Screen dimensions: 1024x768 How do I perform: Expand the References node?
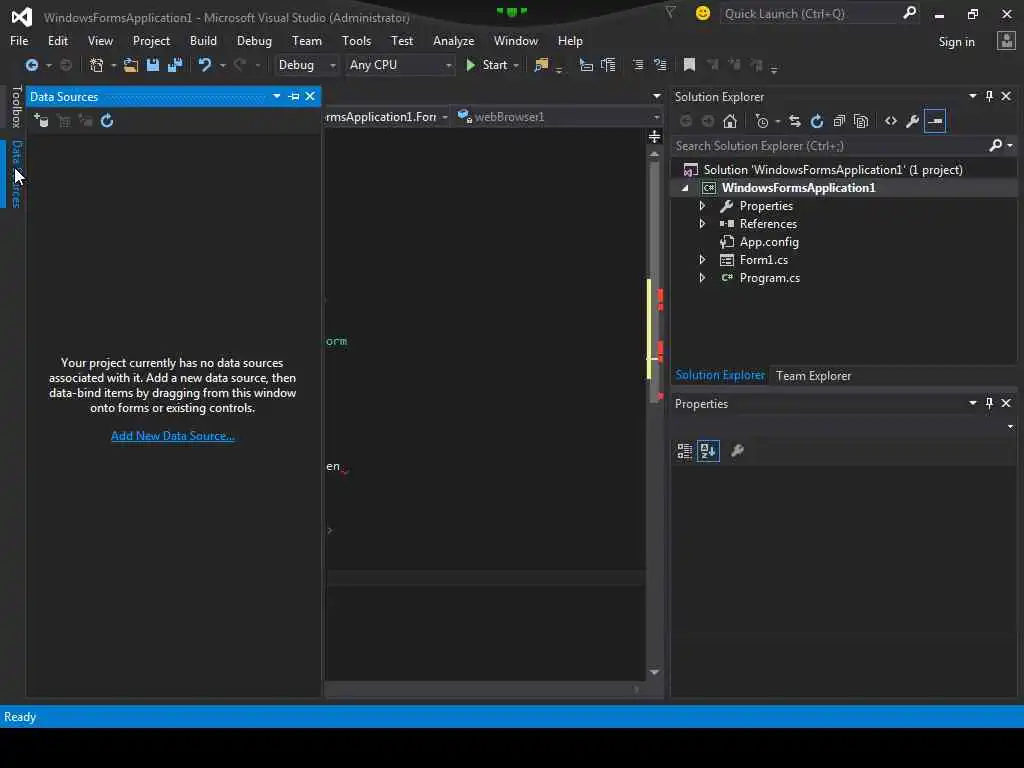coord(702,223)
